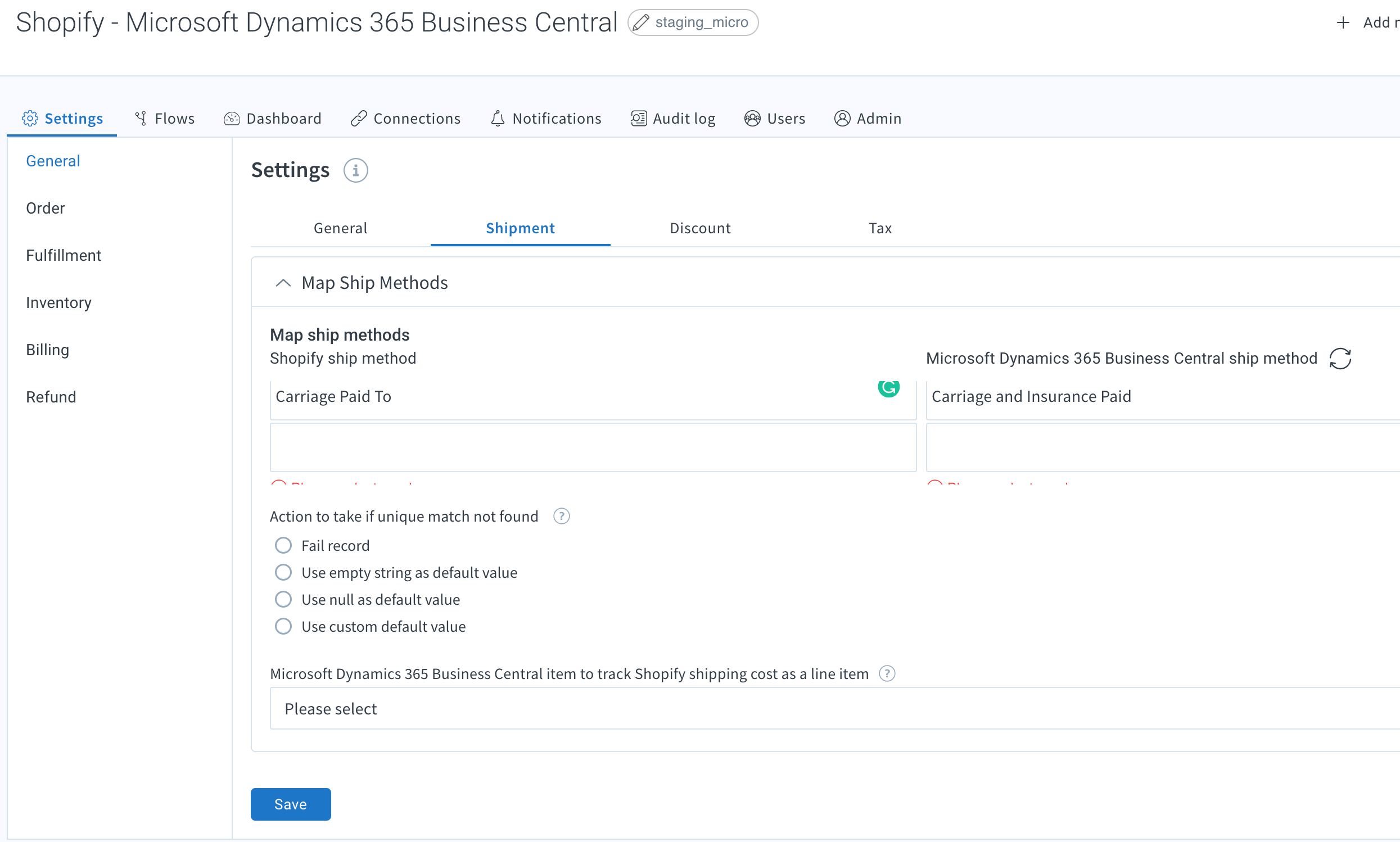Select Use custom default value

pos(283,626)
